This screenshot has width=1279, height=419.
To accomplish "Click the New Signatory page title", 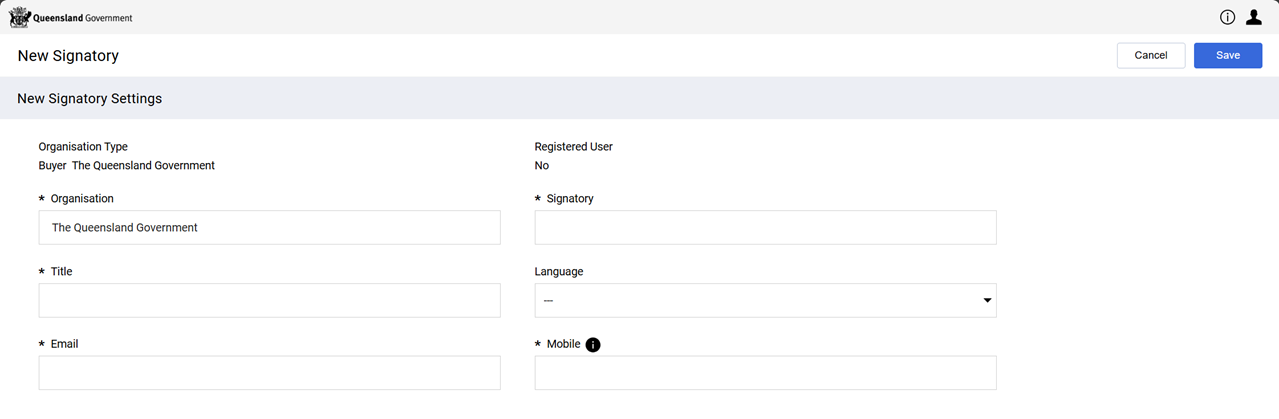I will [68, 56].
